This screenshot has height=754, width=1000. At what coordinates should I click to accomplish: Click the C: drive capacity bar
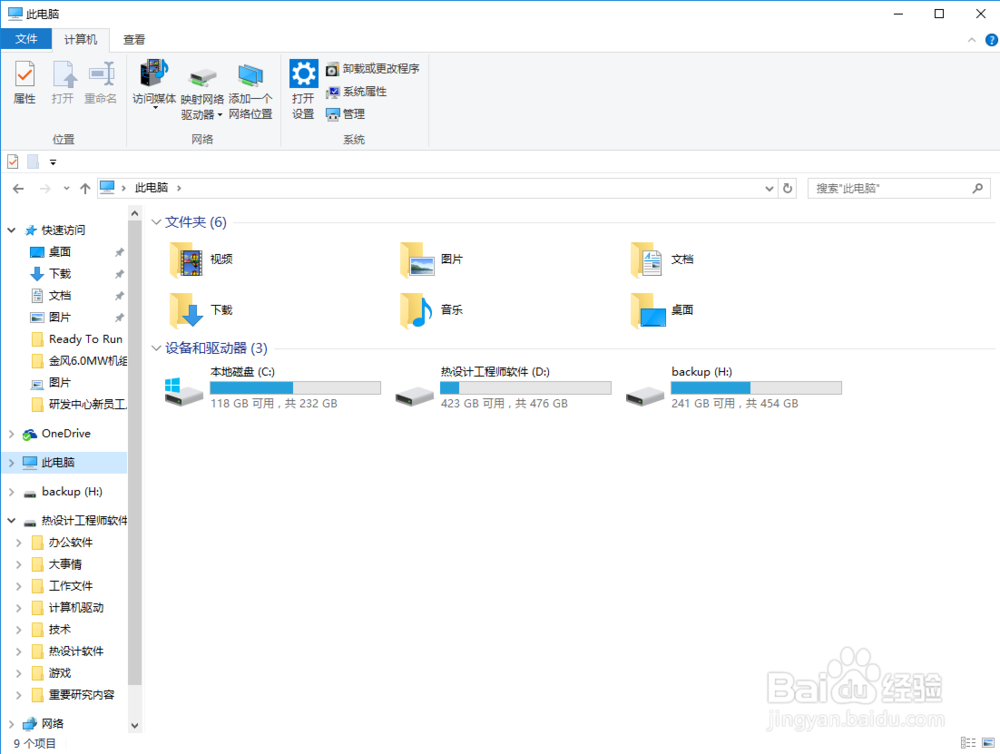(x=294, y=387)
